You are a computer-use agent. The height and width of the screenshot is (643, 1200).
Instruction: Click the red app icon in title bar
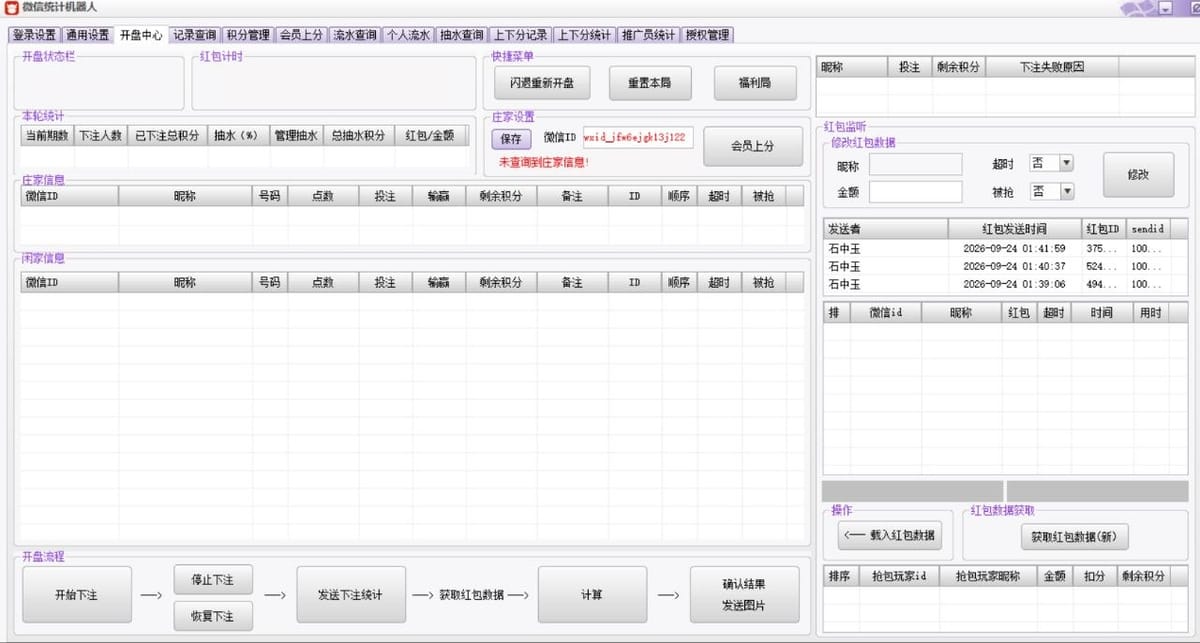click(x=12, y=8)
